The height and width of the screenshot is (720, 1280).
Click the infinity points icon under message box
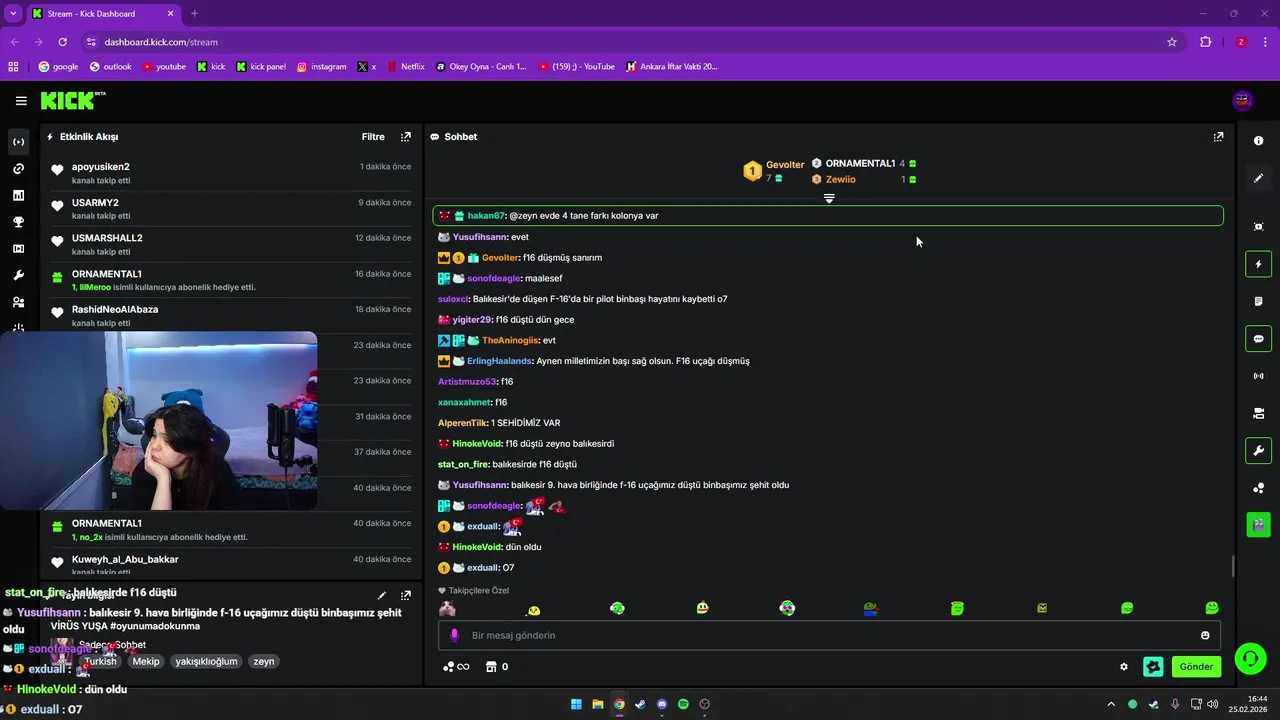tap(456, 667)
